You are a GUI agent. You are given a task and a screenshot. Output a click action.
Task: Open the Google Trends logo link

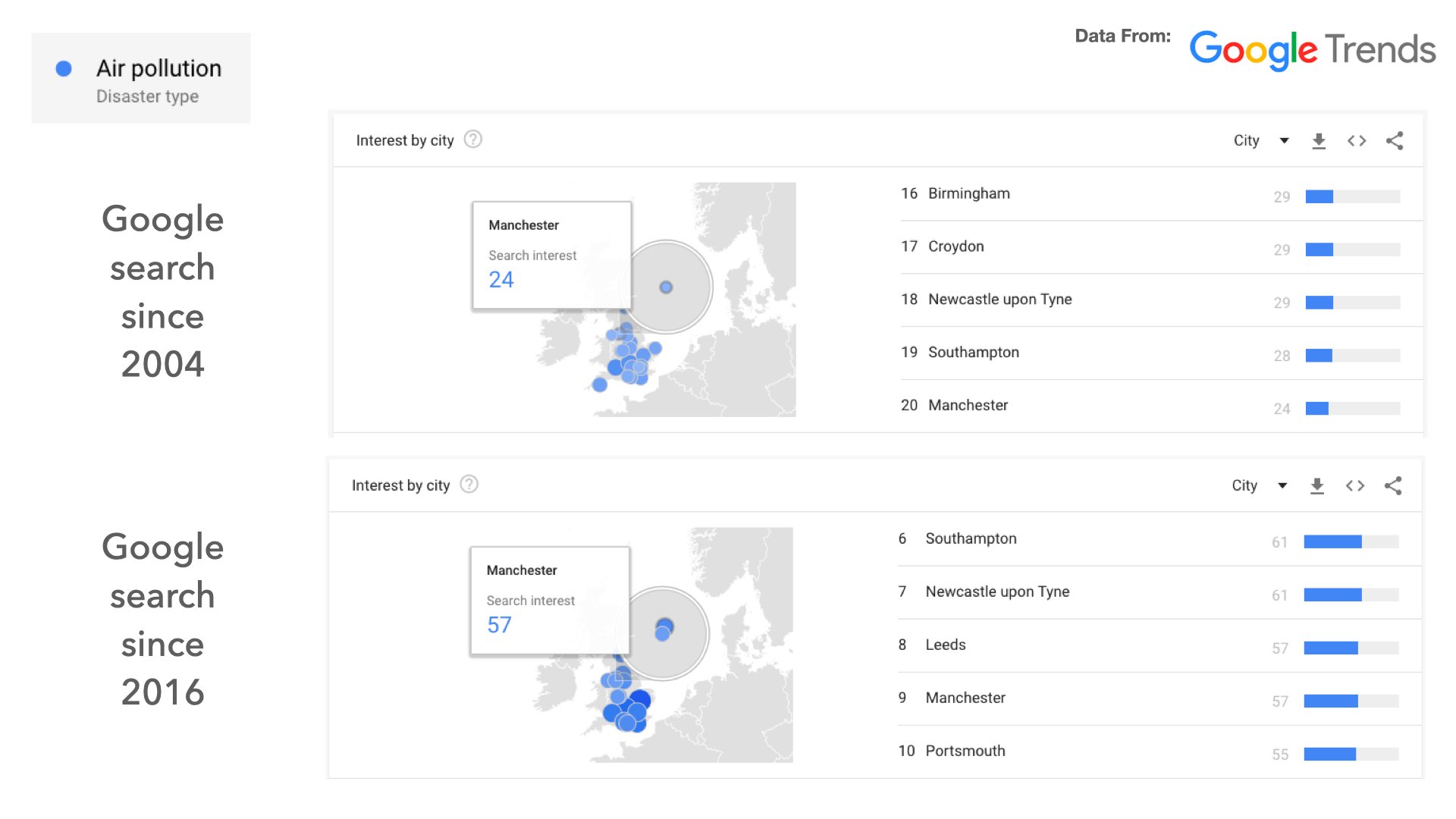1313,50
